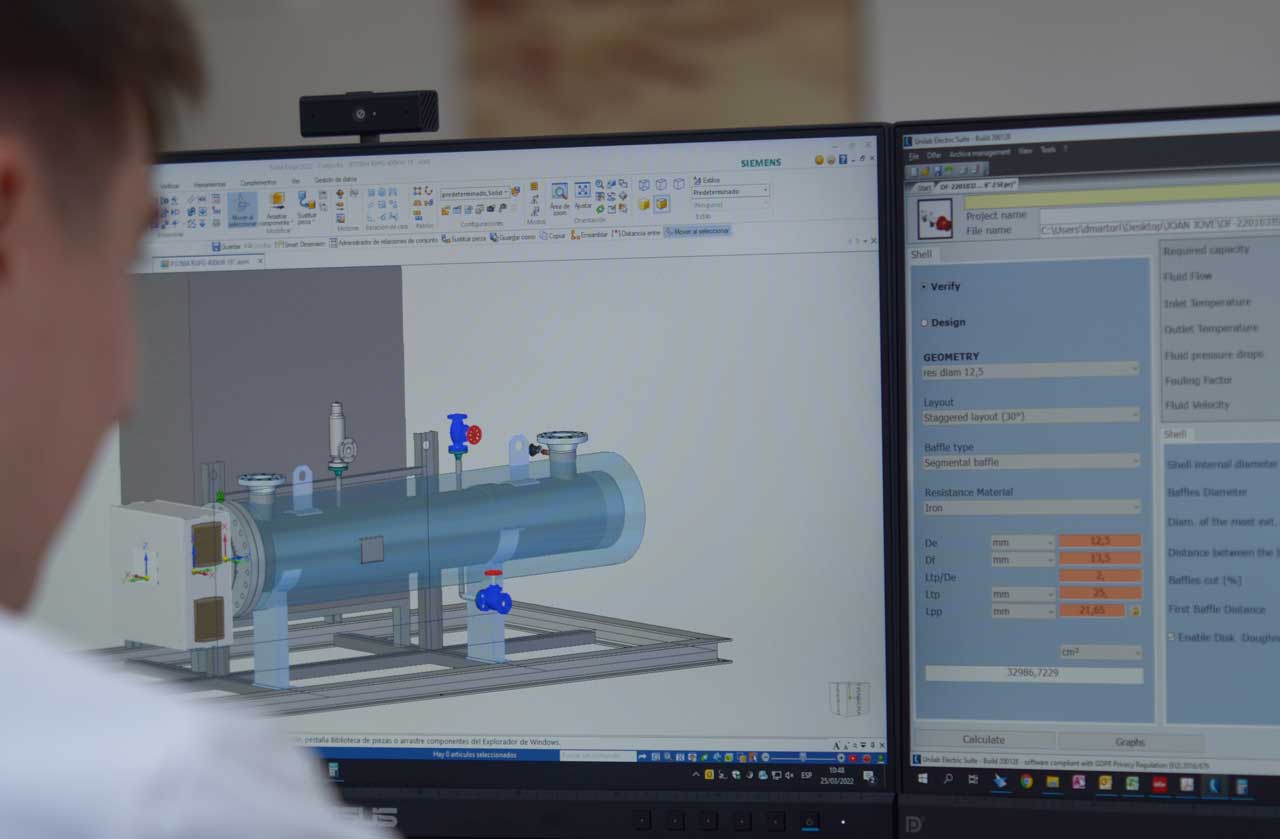Click the Sustituir pieza ribbon icon
This screenshot has width=1280, height=839.
tap(306, 203)
